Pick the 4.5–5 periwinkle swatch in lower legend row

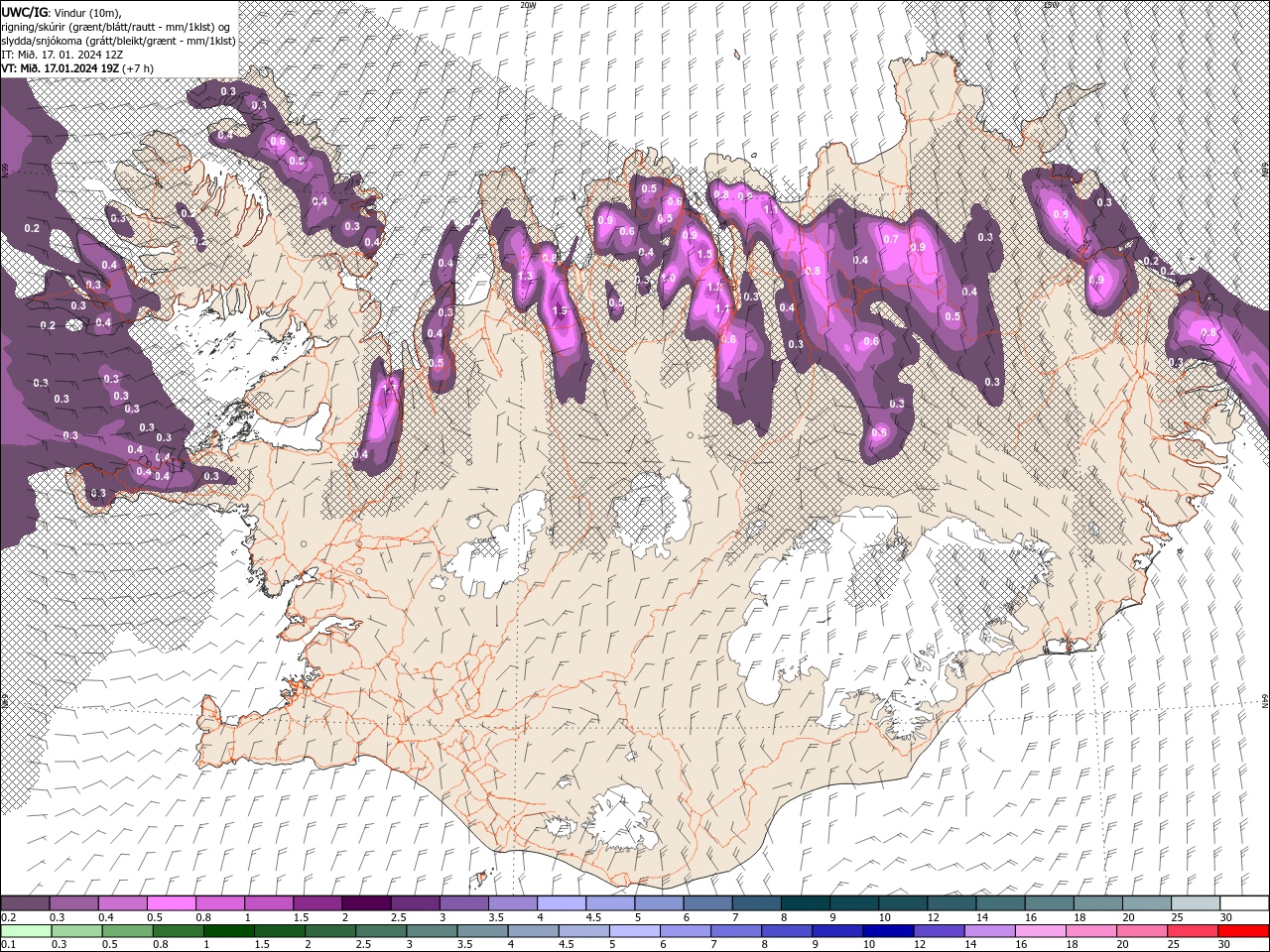(583, 931)
